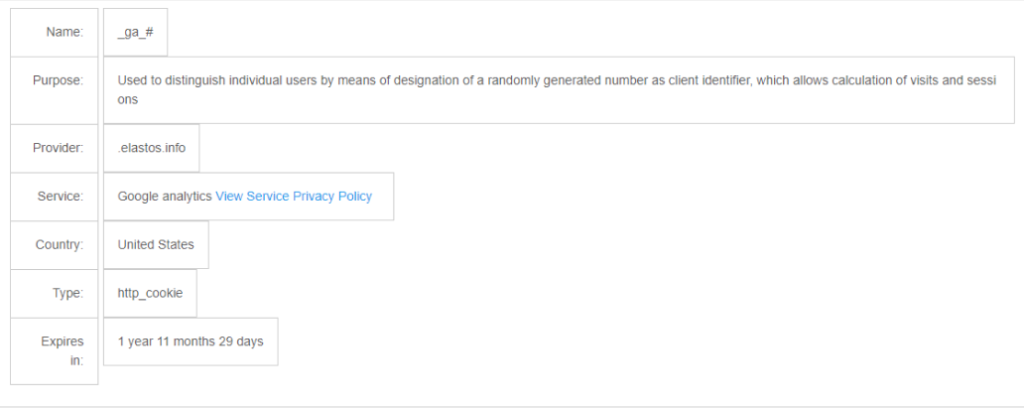This screenshot has height=409, width=1024.
Task: Select the United States country value
Action: point(156,245)
